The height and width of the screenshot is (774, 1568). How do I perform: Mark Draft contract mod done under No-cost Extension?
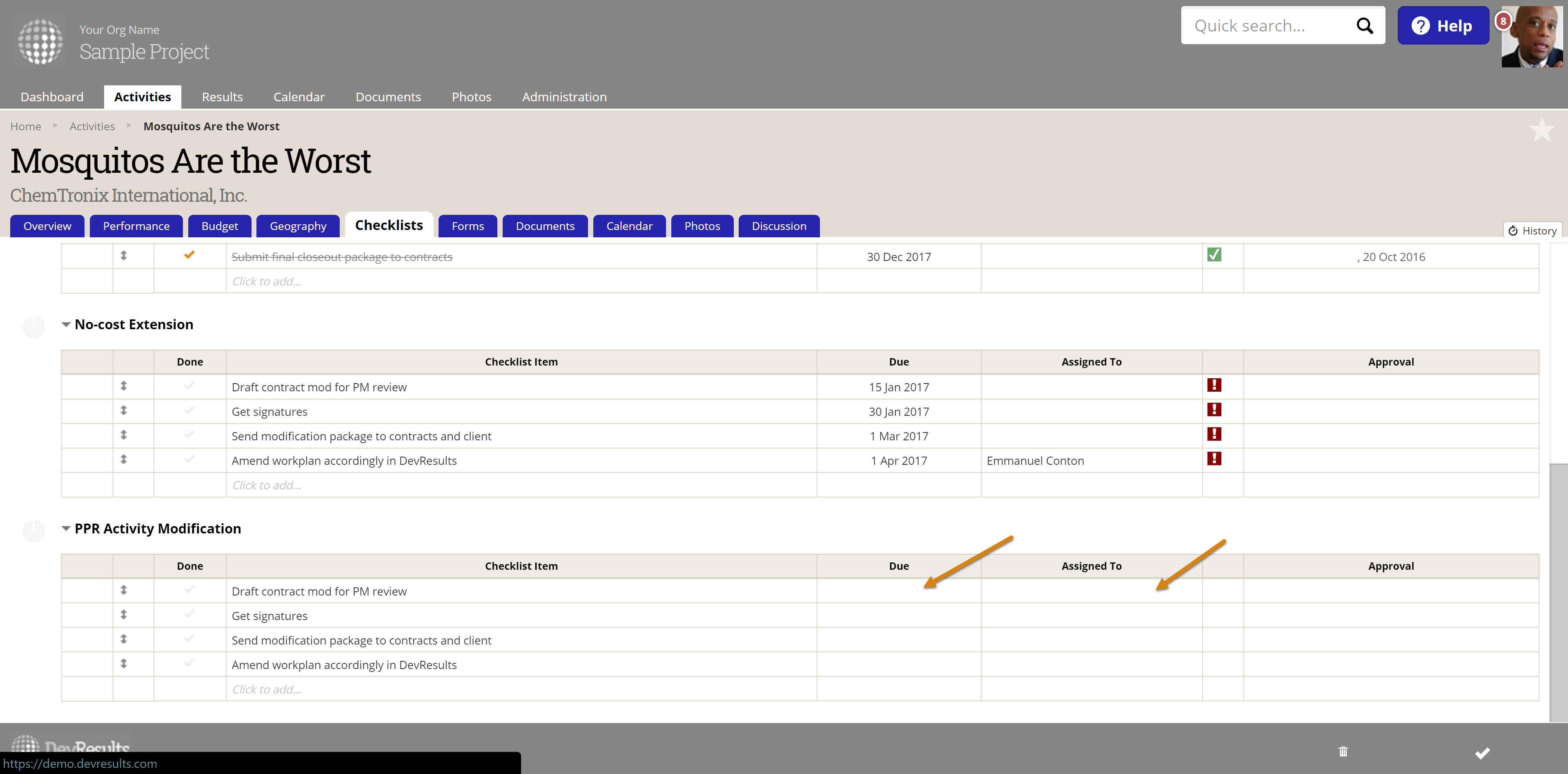point(189,386)
